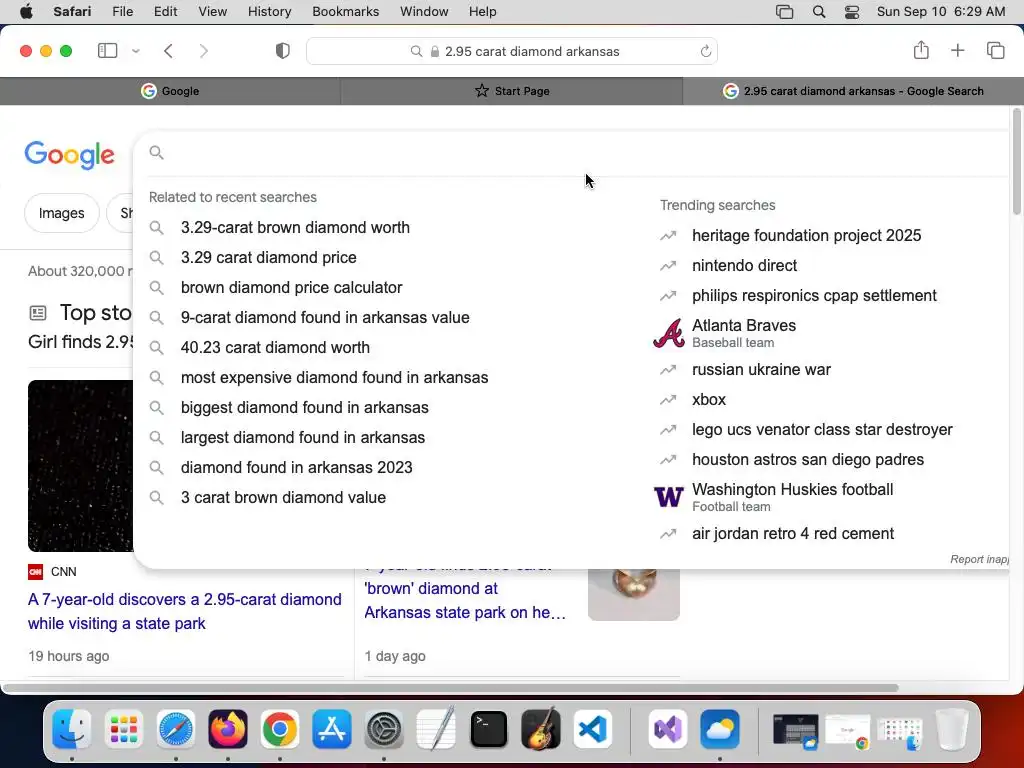Choose suggestion '3.29-carat brown diamond worth'

(295, 227)
